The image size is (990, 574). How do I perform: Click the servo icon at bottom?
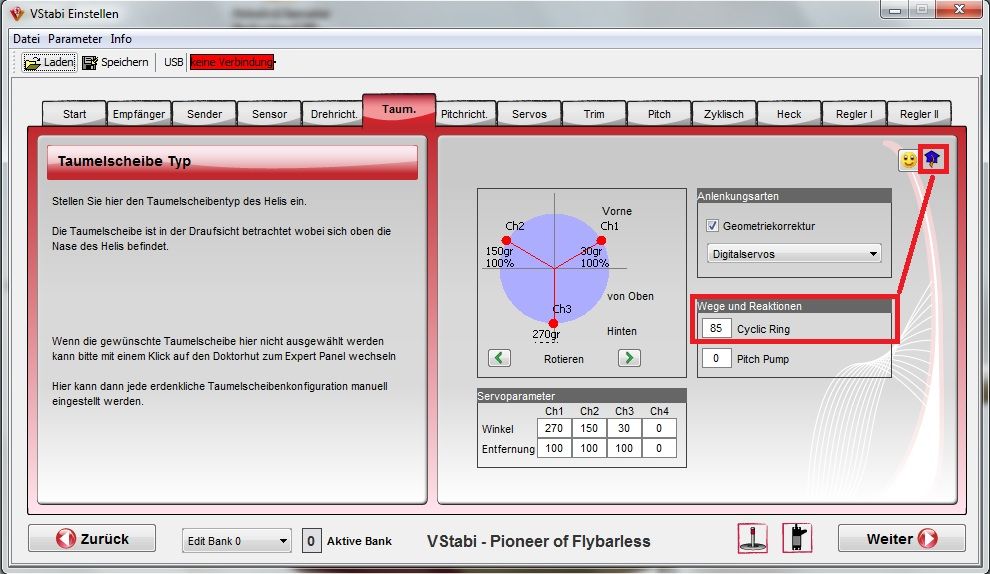click(796, 538)
